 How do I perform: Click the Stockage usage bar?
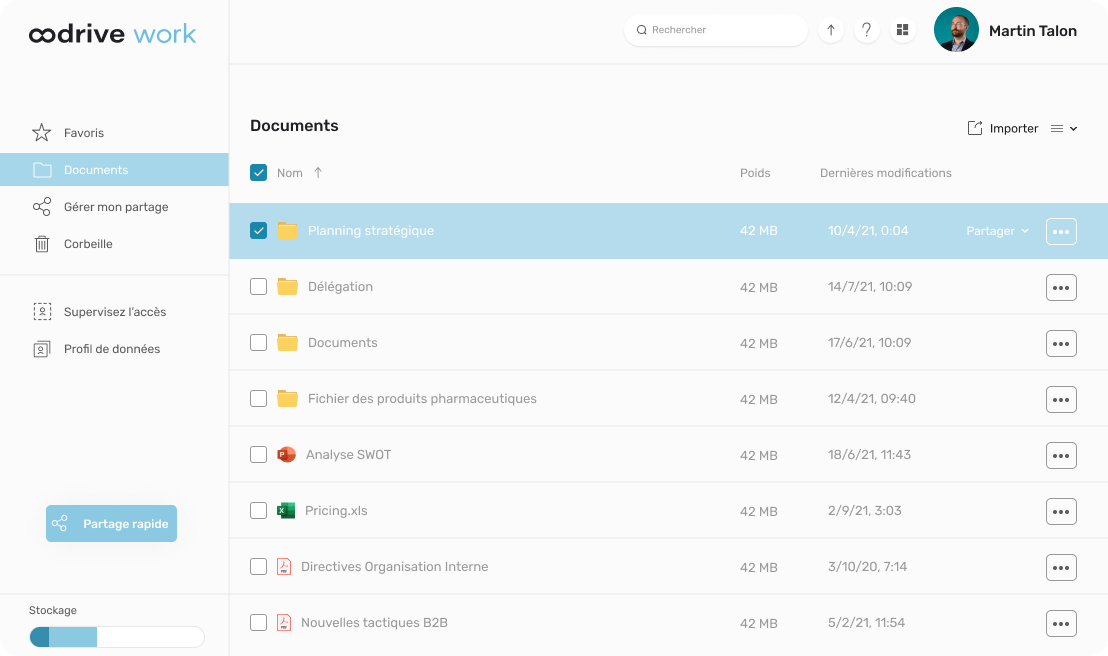pos(116,636)
